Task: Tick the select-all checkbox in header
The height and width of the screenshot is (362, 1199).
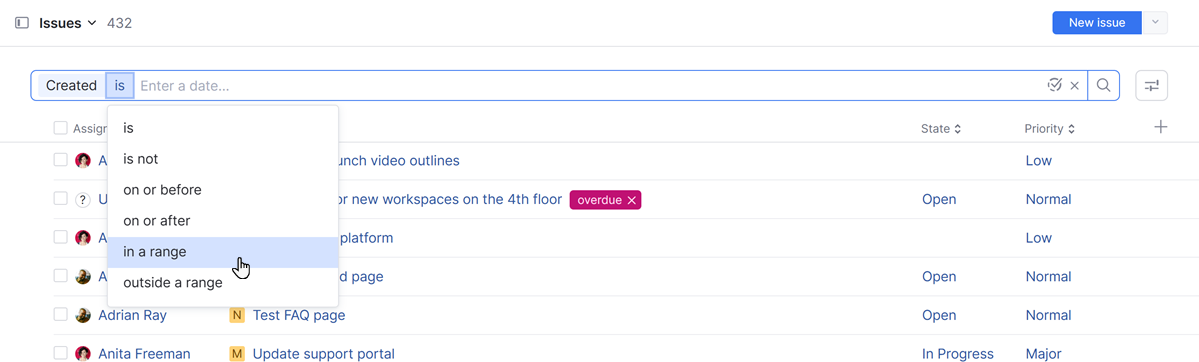Action: pos(60,129)
